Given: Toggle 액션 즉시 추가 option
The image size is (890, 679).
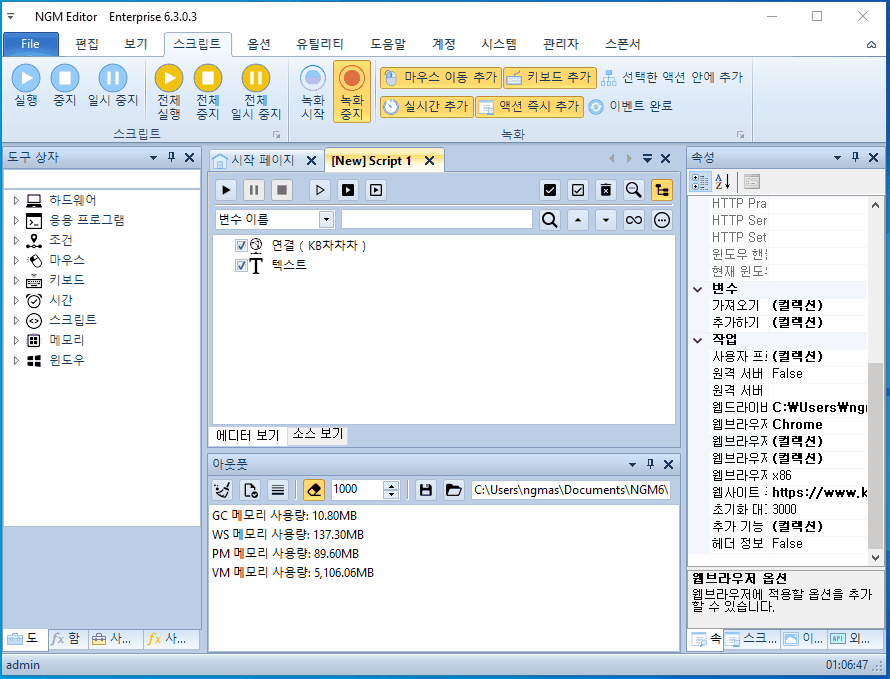Looking at the screenshot, I should point(530,106).
